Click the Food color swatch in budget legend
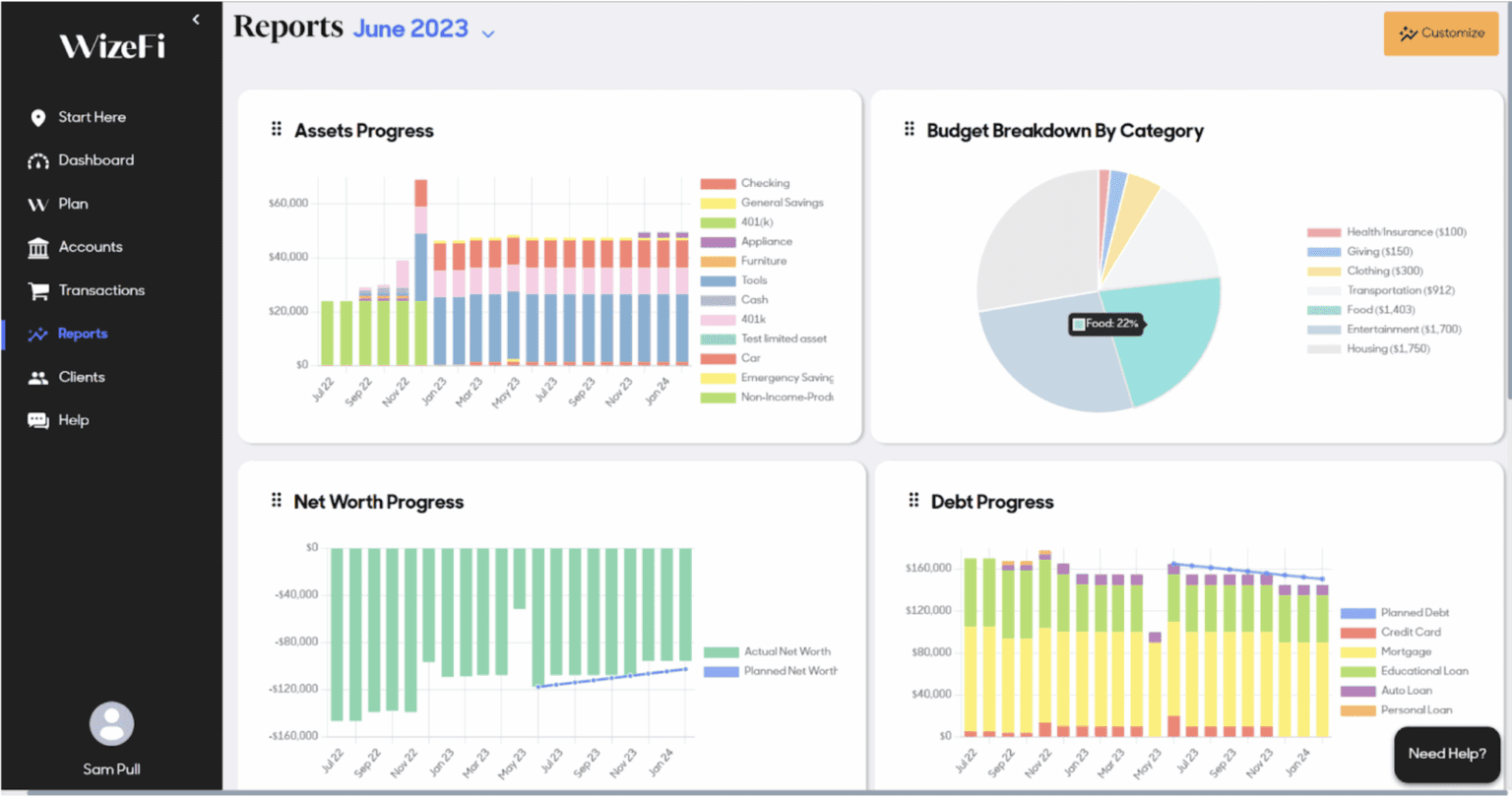Screen dimensions: 1512x797 [x=1324, y=310]
